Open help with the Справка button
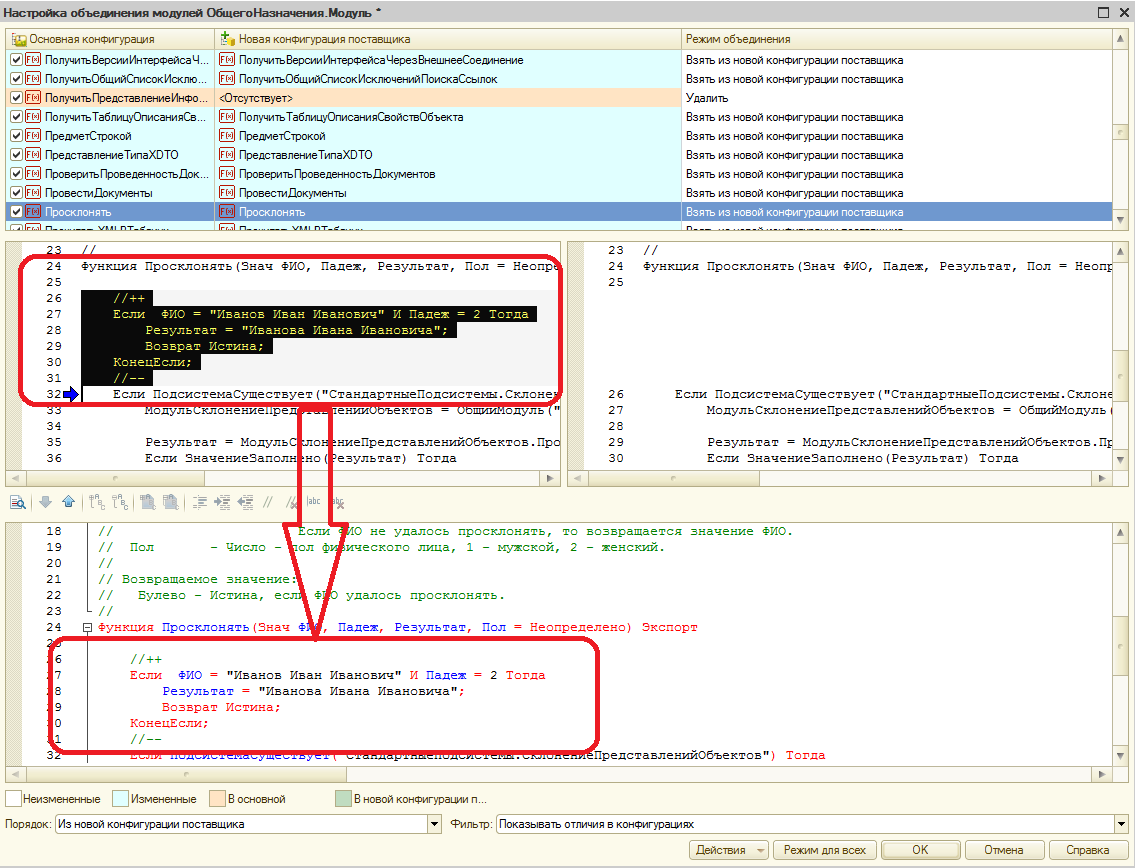 point(1087,850)
